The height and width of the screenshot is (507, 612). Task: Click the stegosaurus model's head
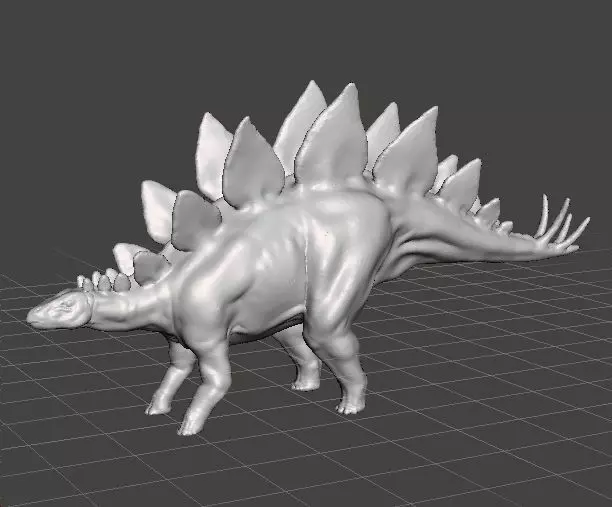tap(60, 310)
